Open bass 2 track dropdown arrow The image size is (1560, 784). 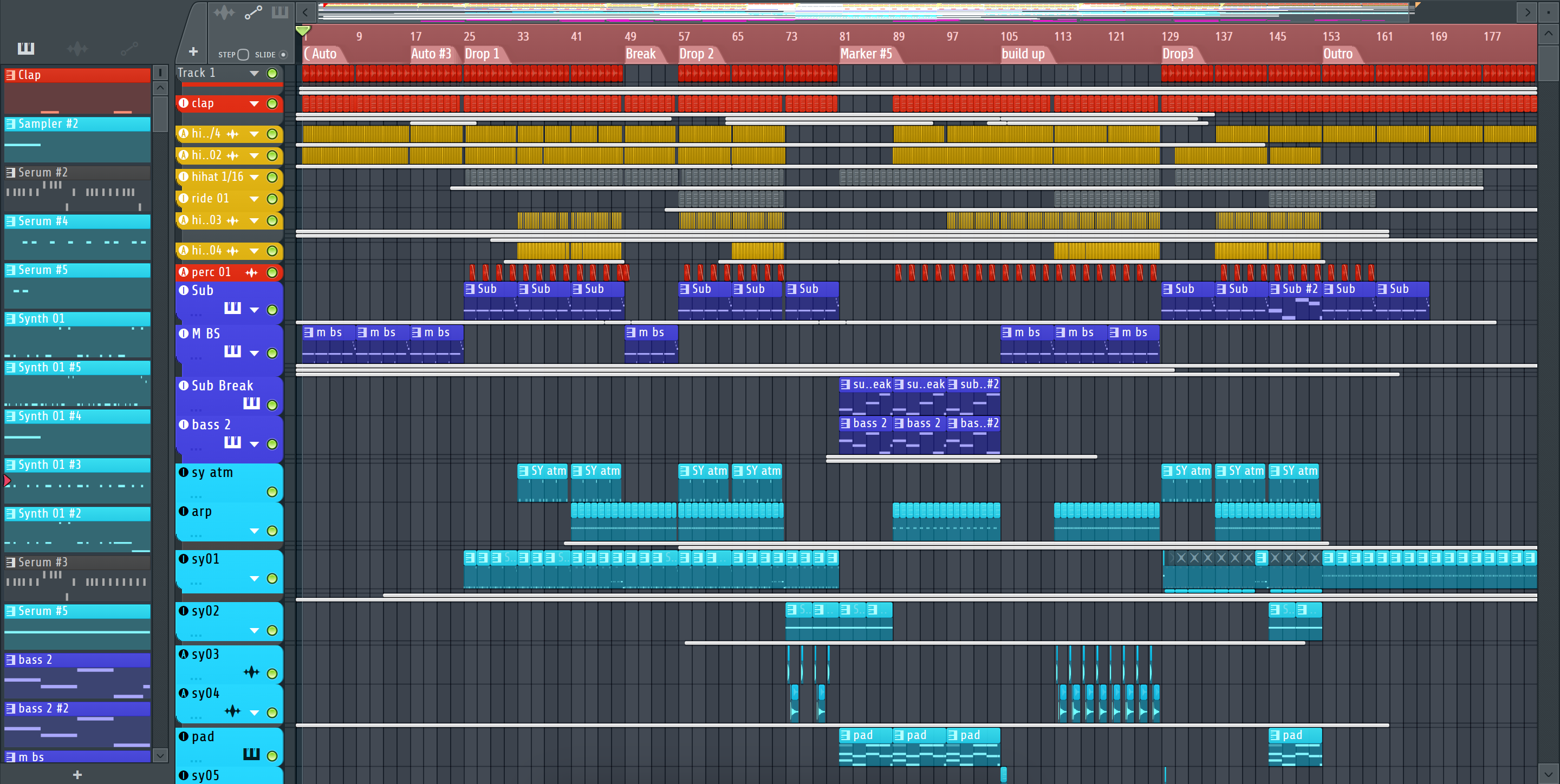[255, 444]
